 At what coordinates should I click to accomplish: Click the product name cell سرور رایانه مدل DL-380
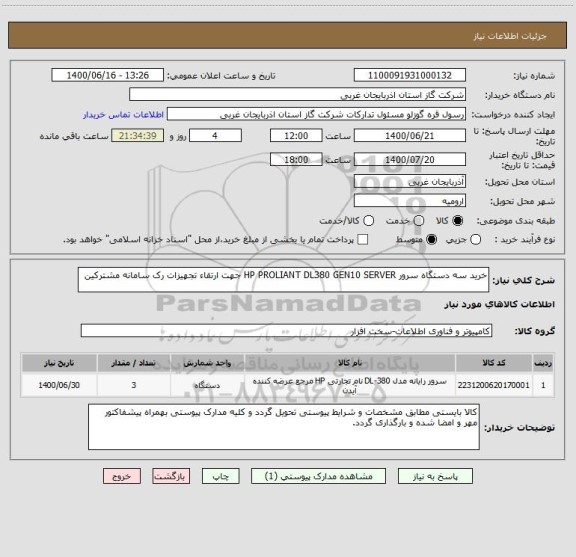(x=350, y=385)
